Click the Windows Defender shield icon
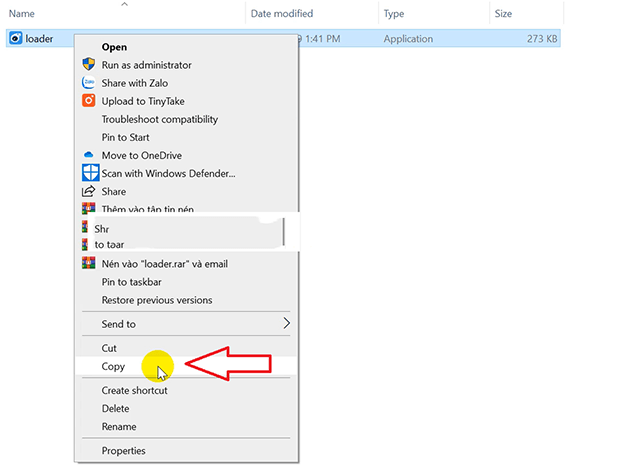 tap(89, 173)
